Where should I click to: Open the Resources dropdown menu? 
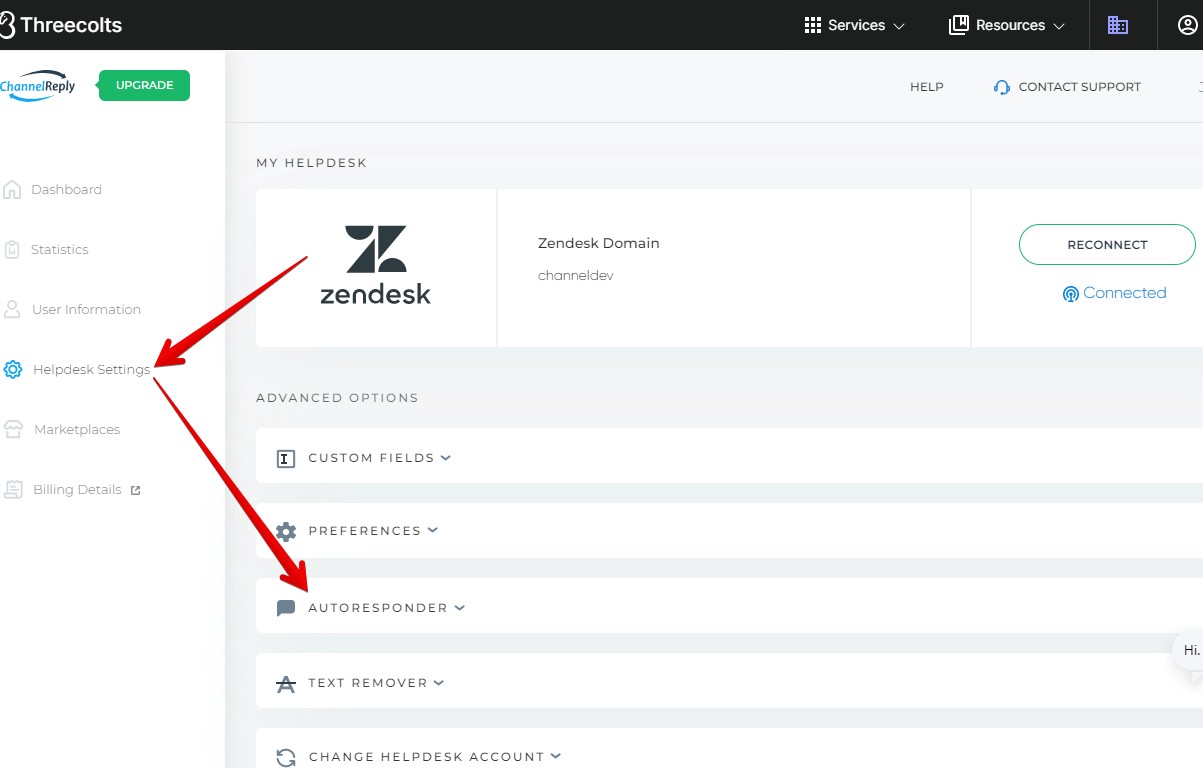pyautogui.click(x=1007, y=25)
